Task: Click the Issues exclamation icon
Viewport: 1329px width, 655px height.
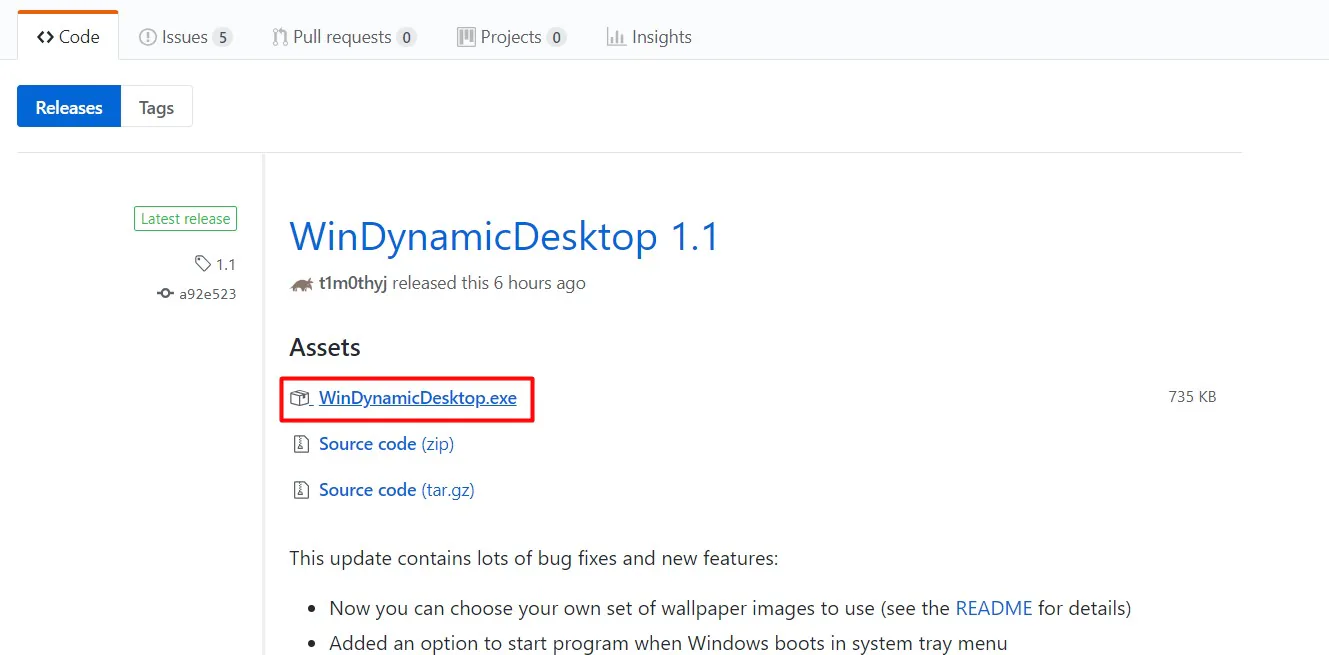Action: click(147, 37)
